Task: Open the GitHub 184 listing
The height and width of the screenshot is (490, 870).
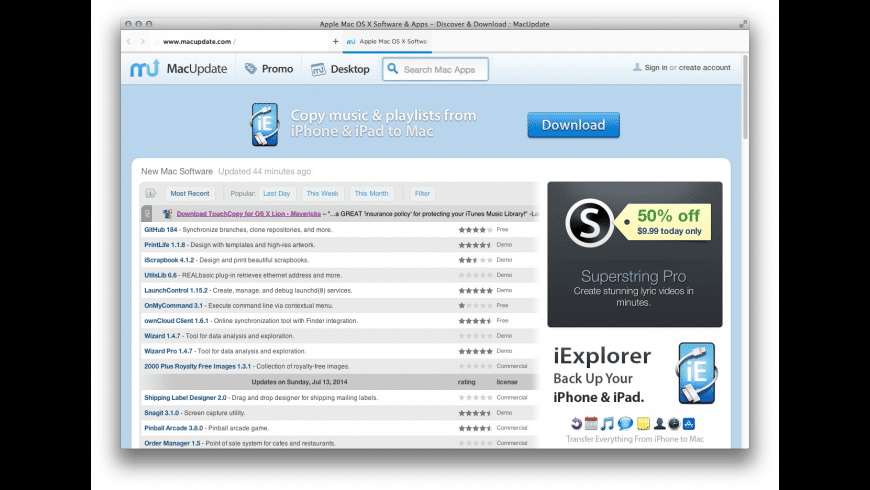Action: (x=161, y=229)
